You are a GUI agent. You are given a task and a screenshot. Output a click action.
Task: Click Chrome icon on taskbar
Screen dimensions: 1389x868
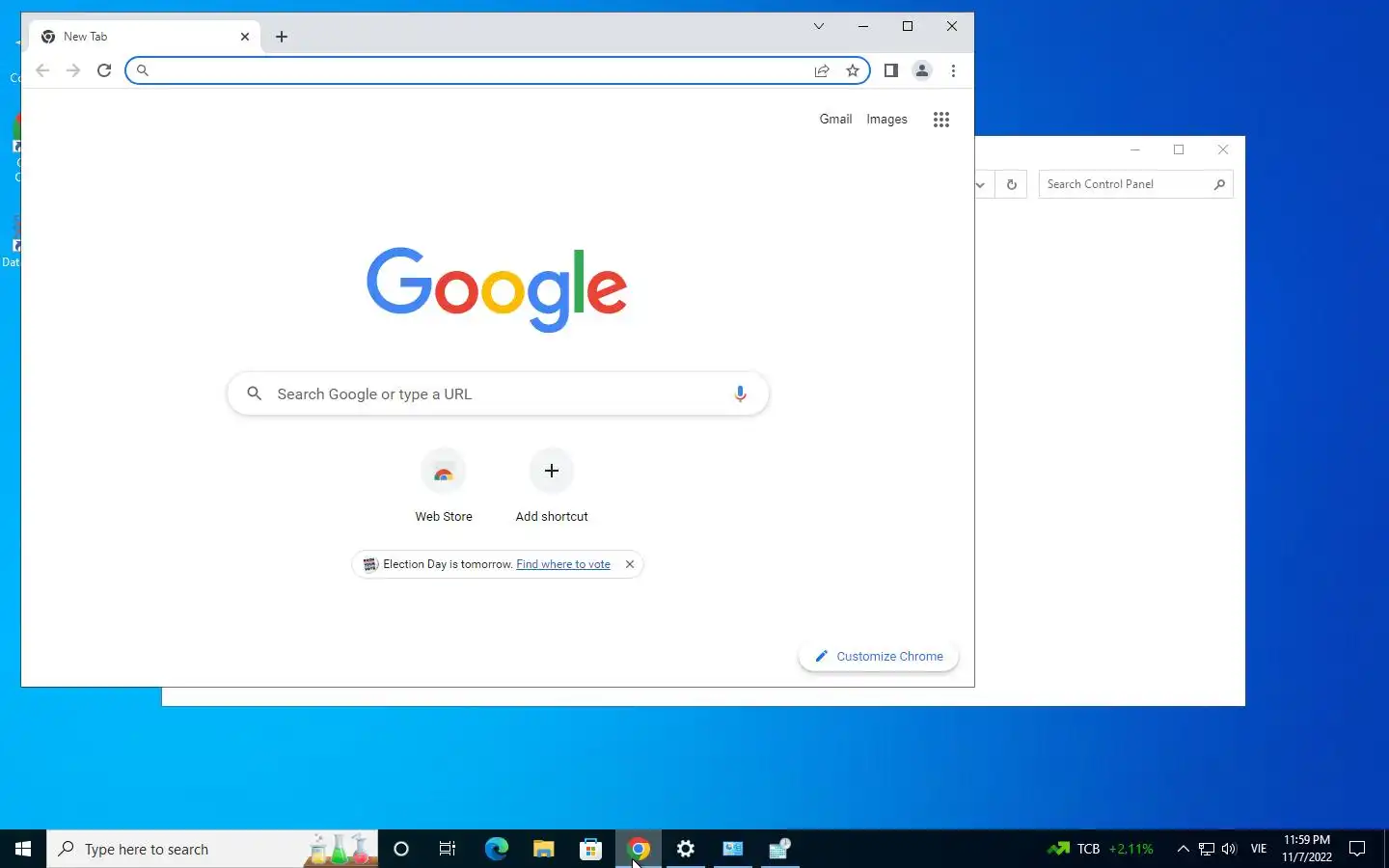[639, 849]
